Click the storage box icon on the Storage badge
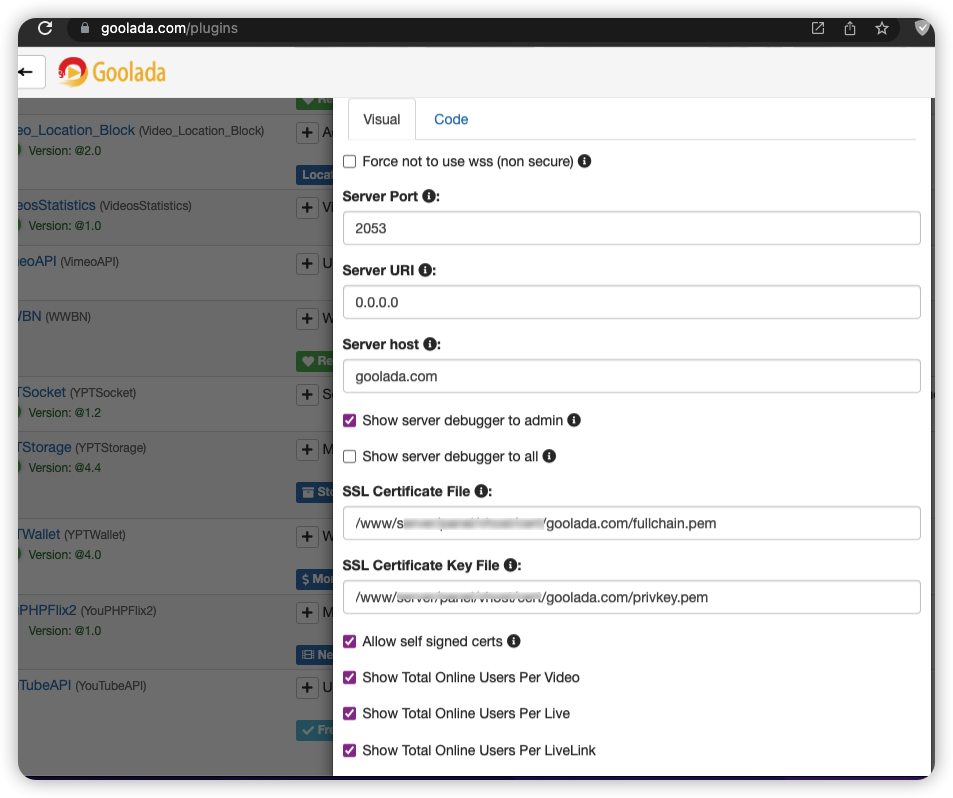 [x=310, y=492]
